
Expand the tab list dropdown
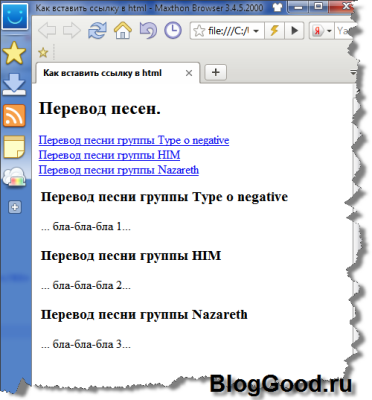[x=353, y=72]
